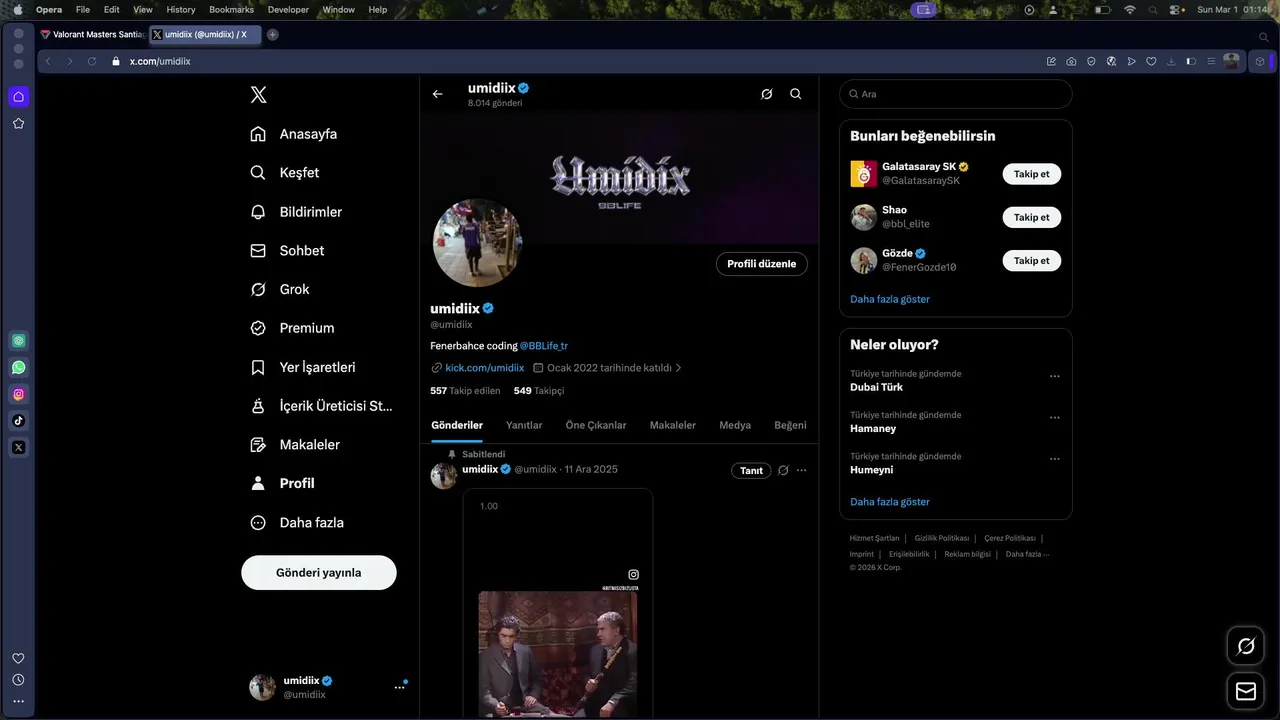Expand join date chevron details
Viewport: 1280px width, 720px height.
tap(679, 368)
